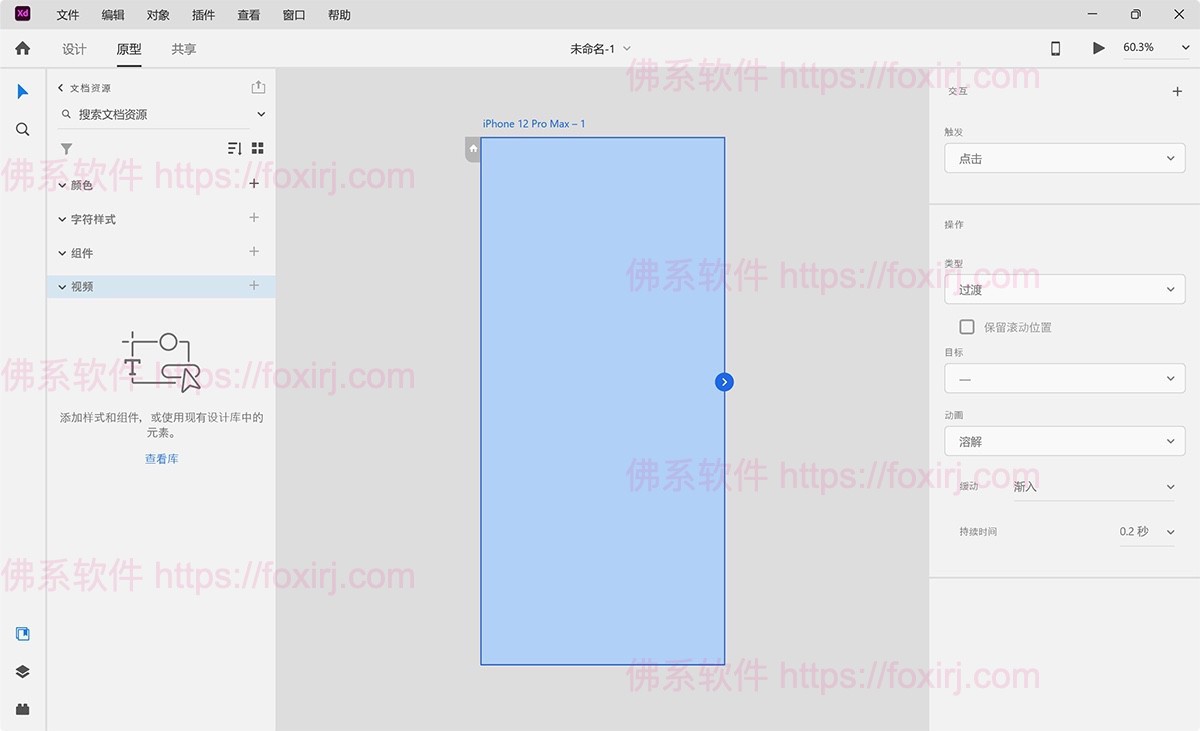This screenshot has height=731, width=1200.
Task: Click the Home icon in top bar
Action: click(x=22, y=48)
